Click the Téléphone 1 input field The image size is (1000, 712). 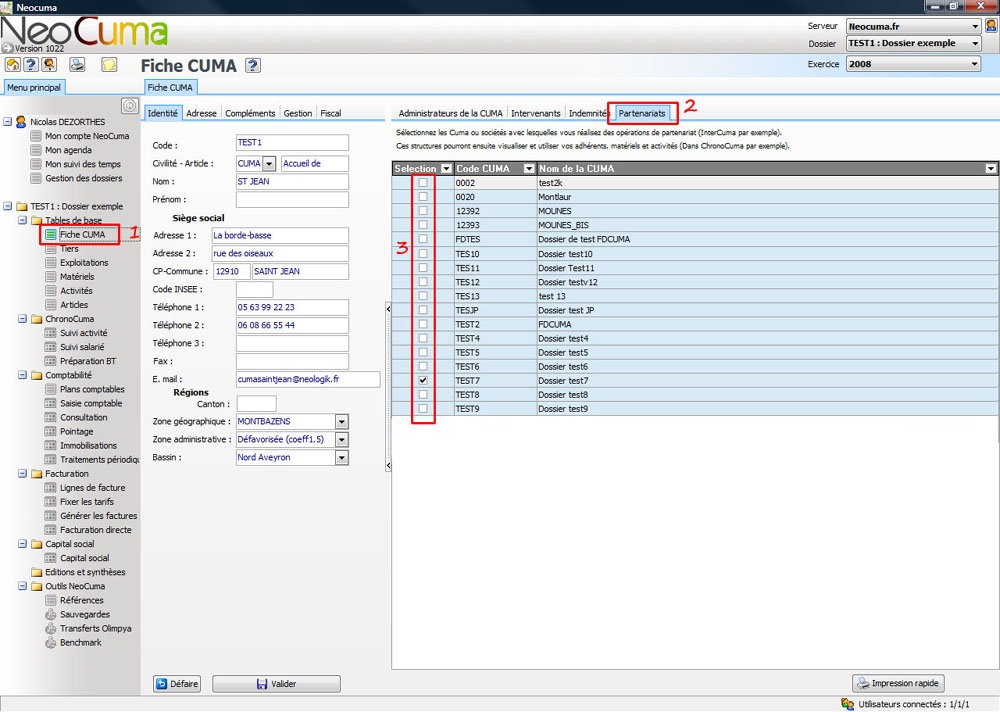292,308
